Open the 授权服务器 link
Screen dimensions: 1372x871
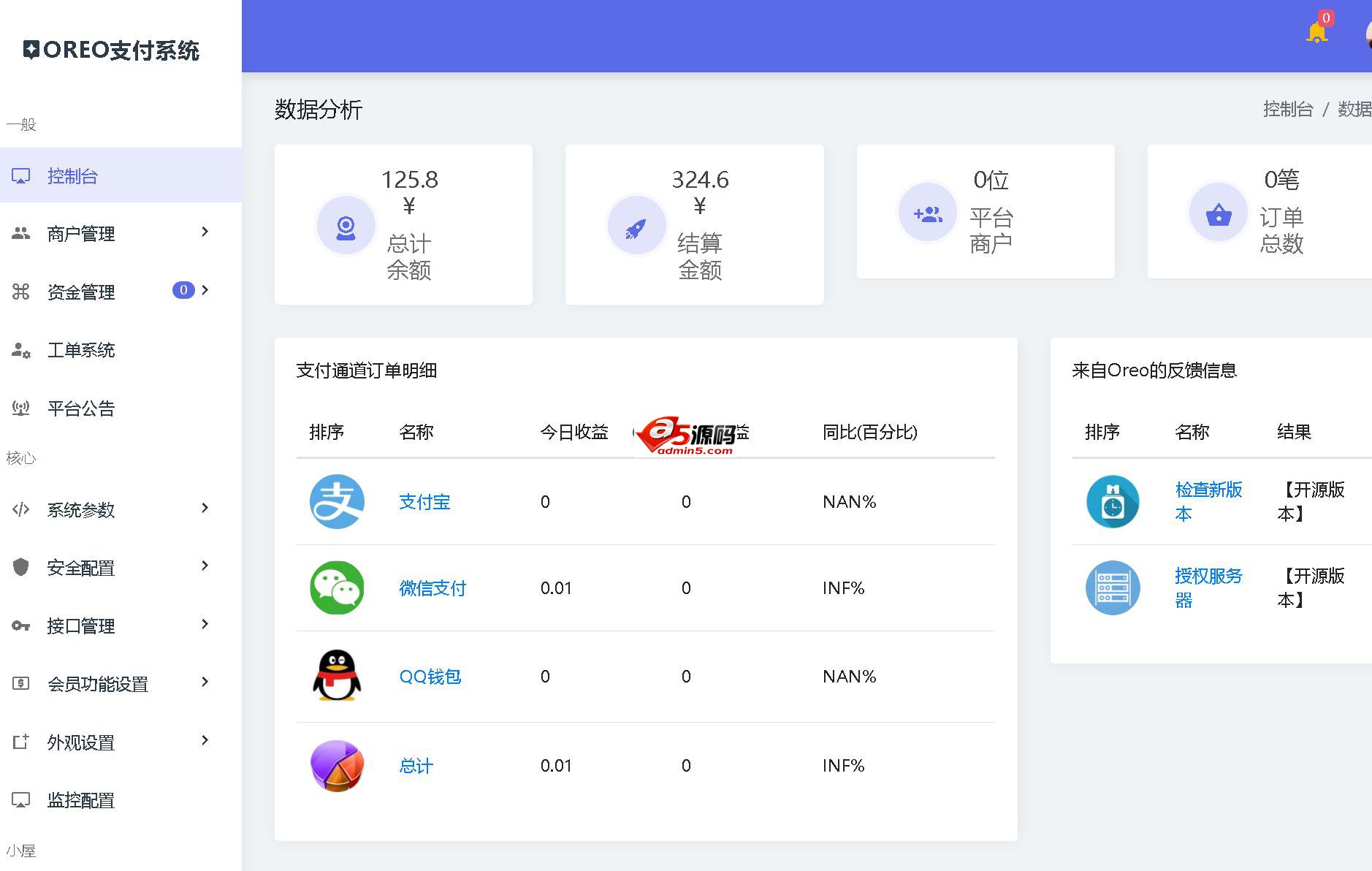1208,587
